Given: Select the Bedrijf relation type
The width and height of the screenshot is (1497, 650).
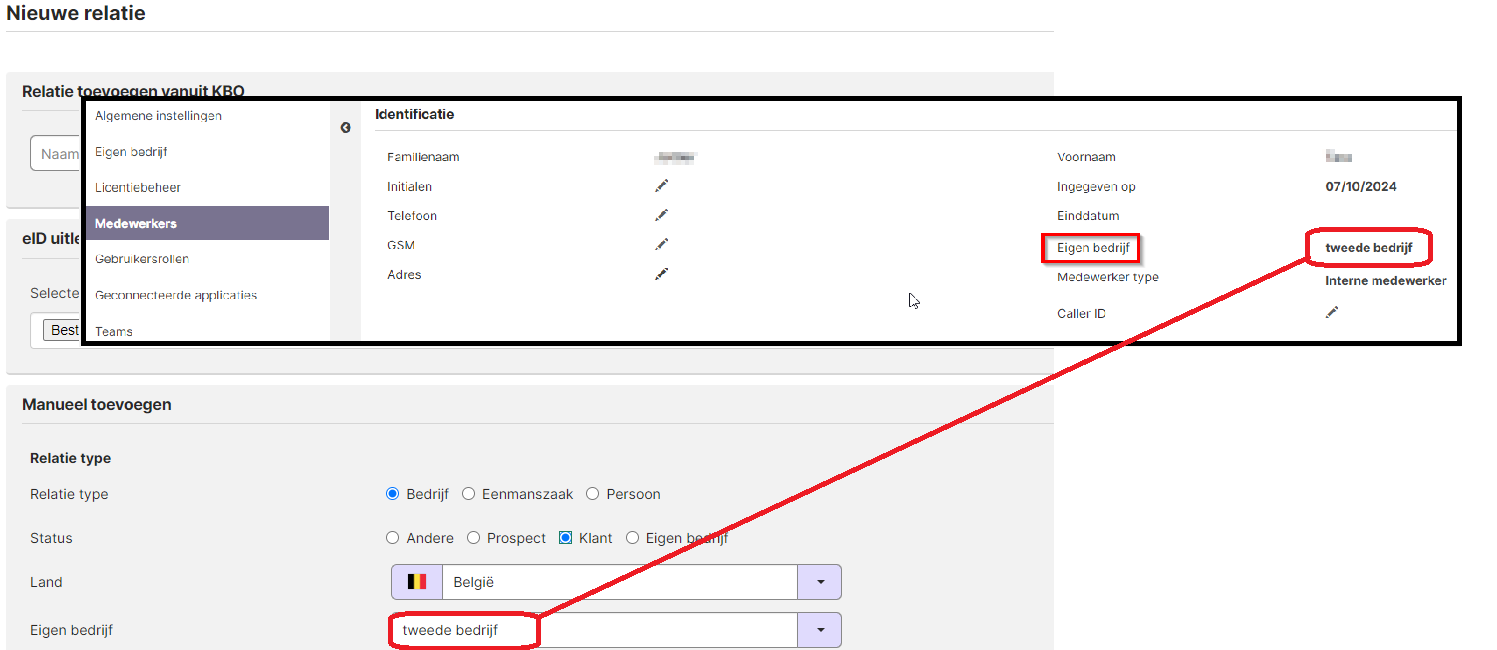Looking at the screenshot, I should pyautogui.click(x=393, y=494).
